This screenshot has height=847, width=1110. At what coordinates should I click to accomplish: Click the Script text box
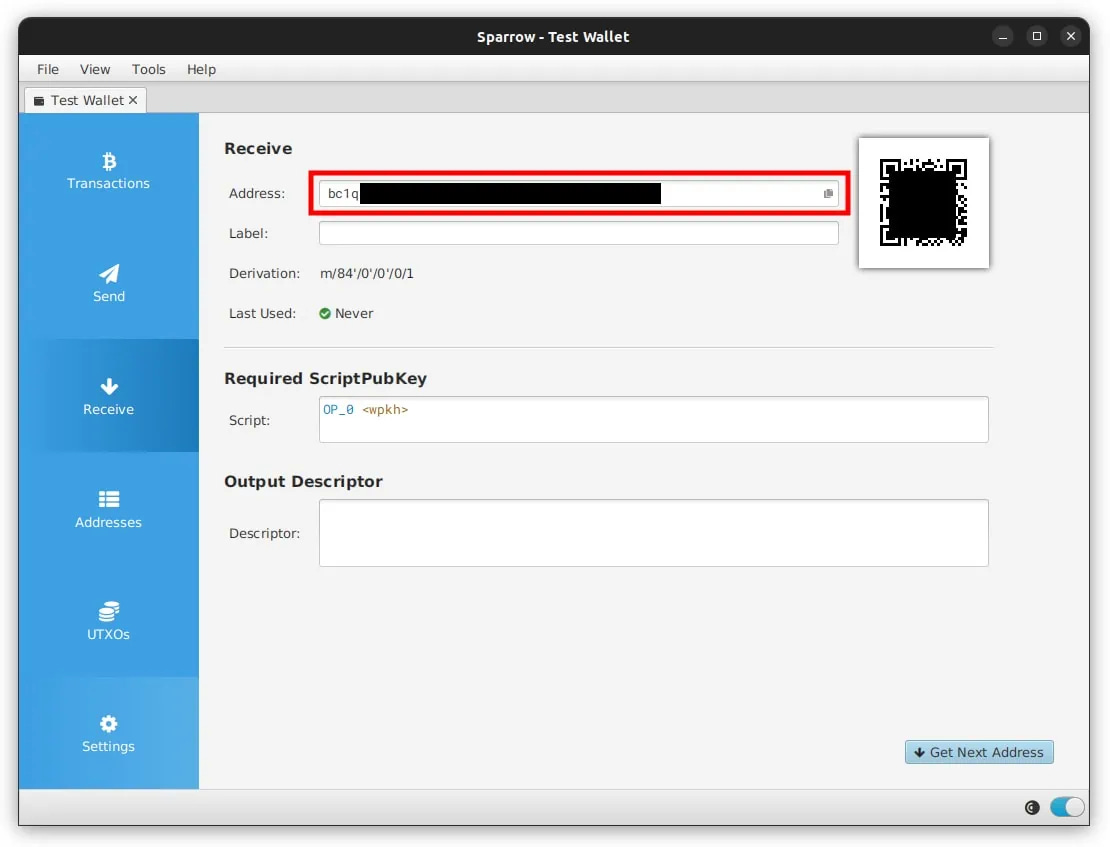[653, 419]
